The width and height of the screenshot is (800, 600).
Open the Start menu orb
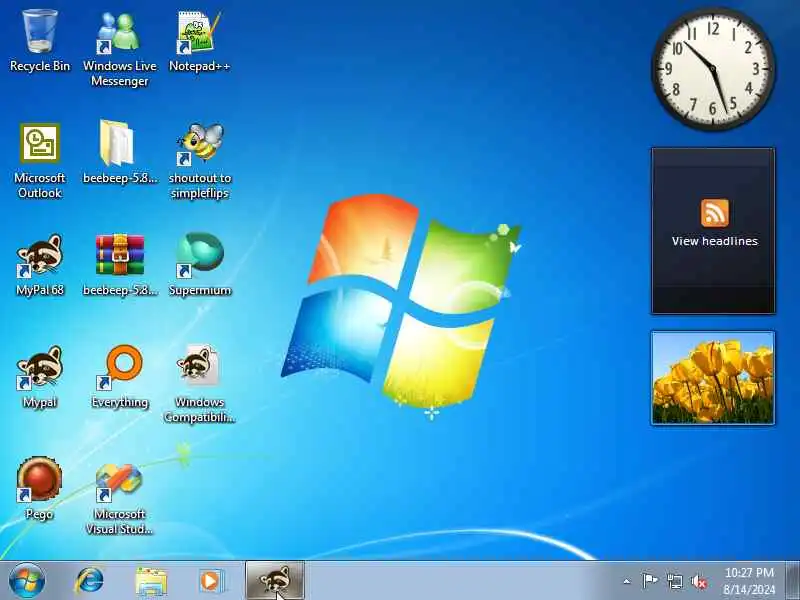(x=27, y=581)
